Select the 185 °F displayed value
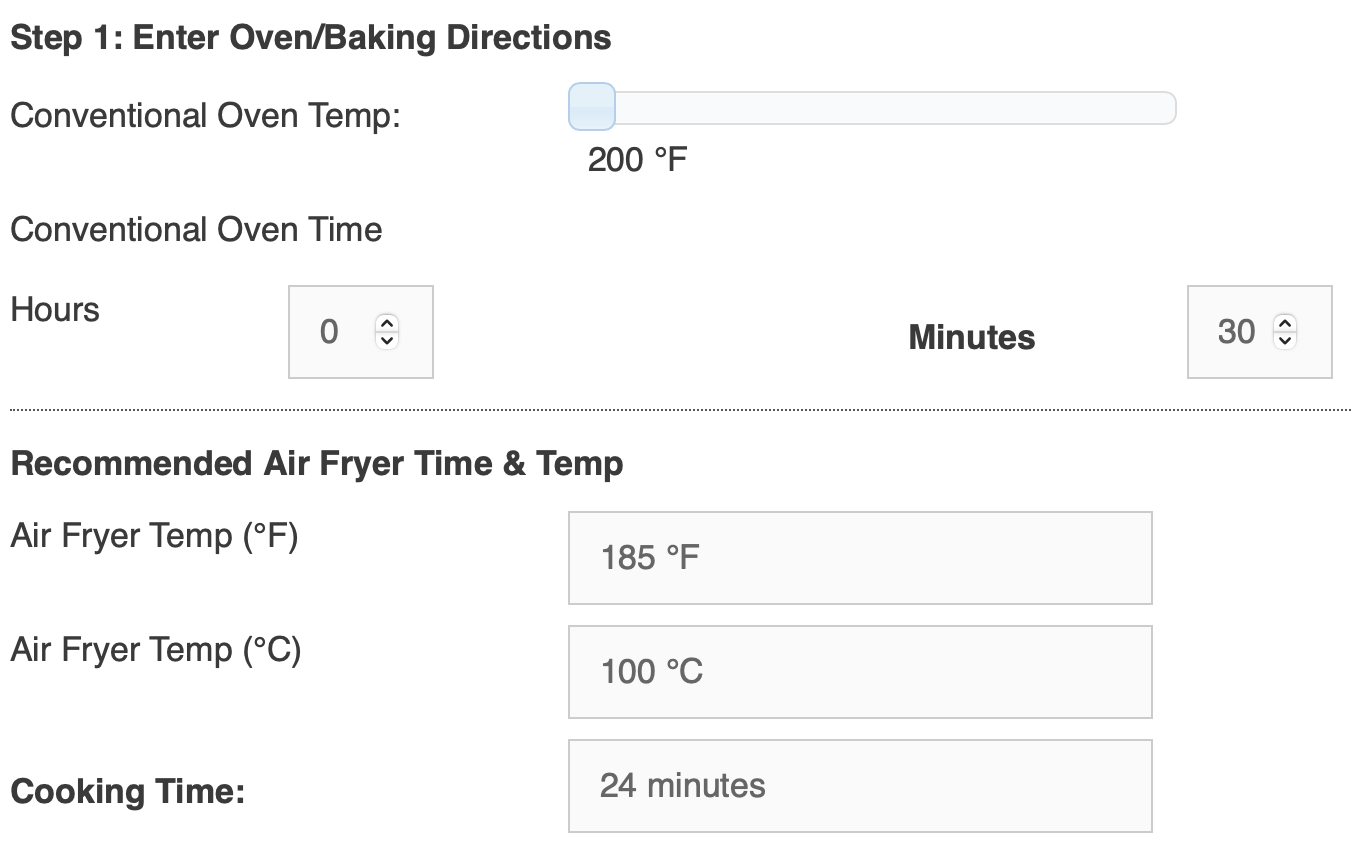This screenshot has width=1352, height=868. click(650, 557)
